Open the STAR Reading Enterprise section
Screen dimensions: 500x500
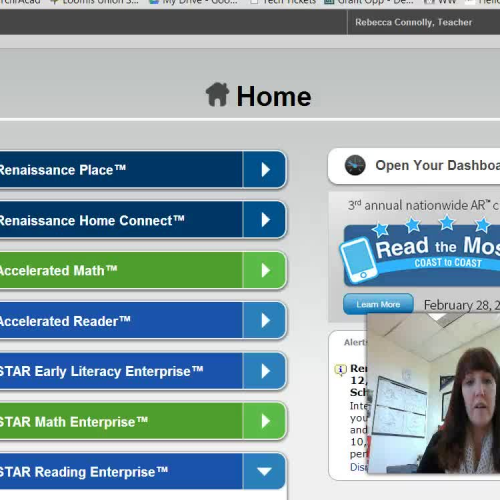(x=121, y=471)
